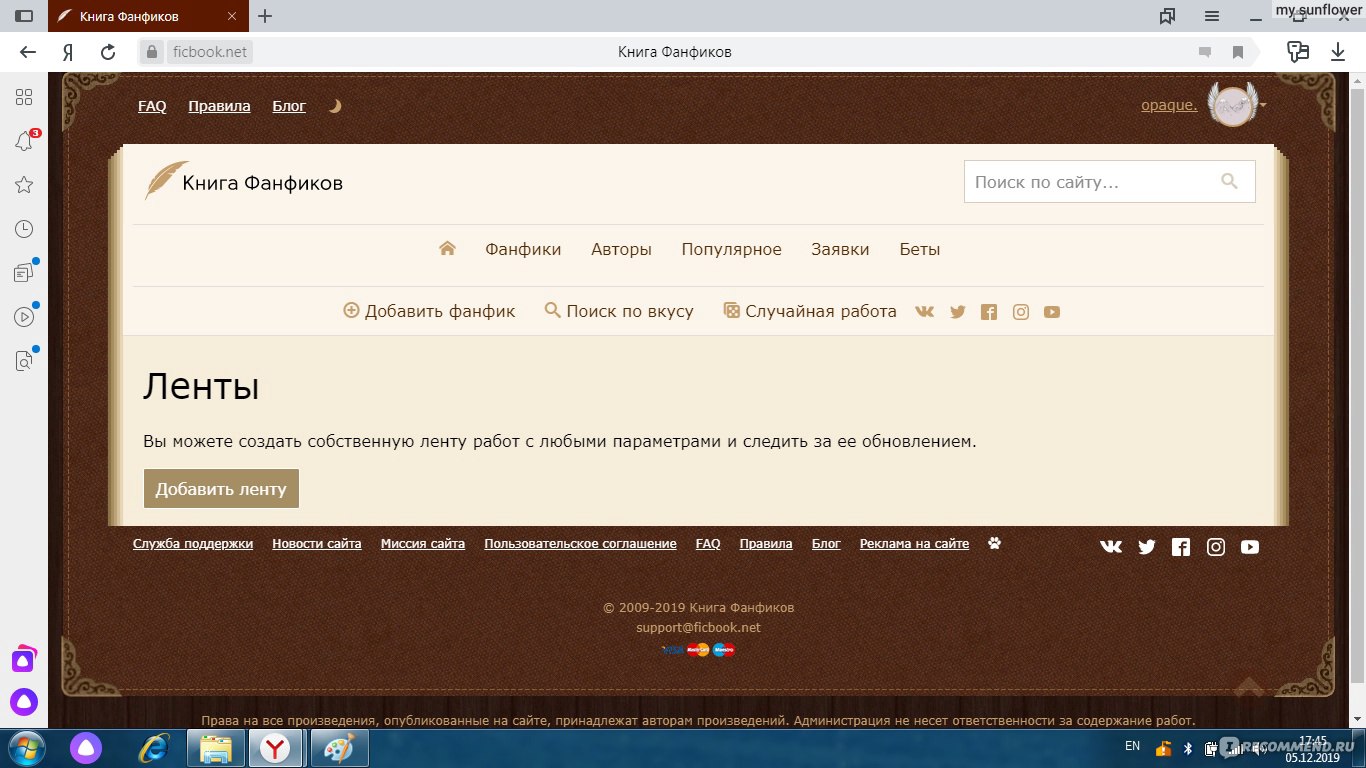Open the document search icon in sidebar
Image resolution: width=1366 pixels, height=768 pixels.
(x=24, y=361)
